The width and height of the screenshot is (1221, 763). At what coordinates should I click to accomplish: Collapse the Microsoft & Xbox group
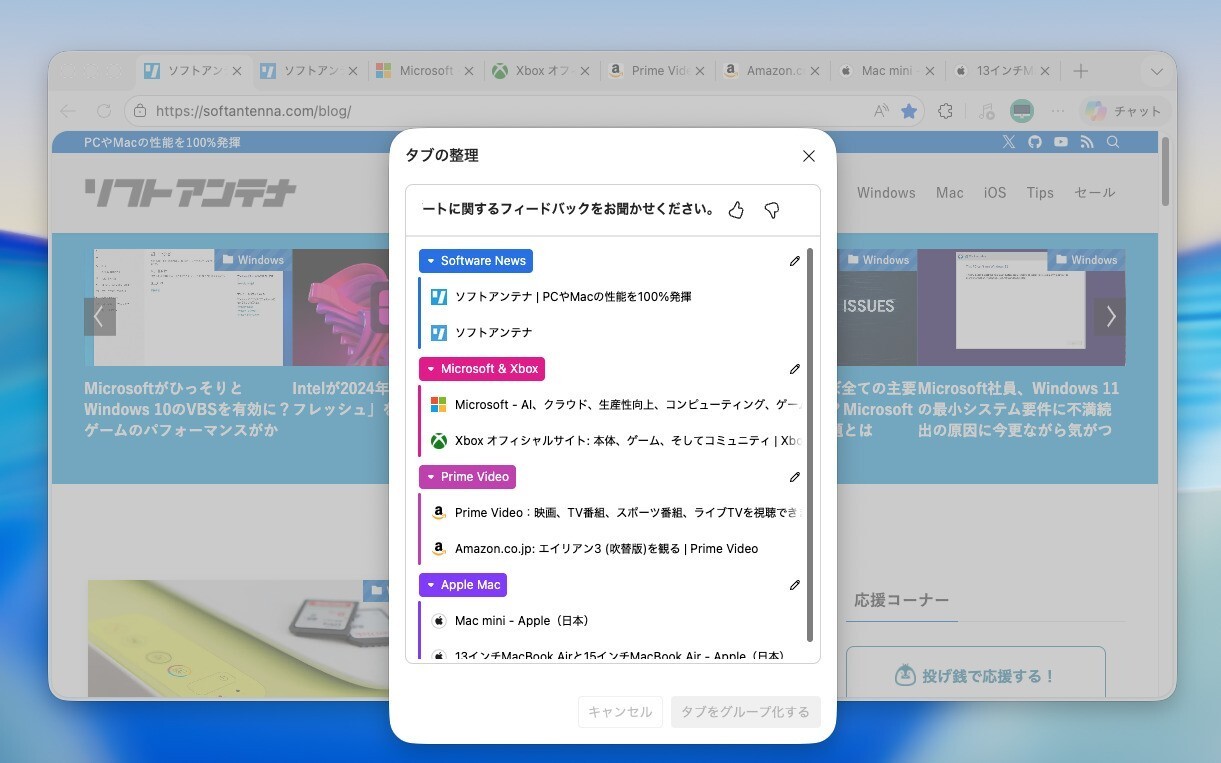pyautogui.click(x=431, y=369)
